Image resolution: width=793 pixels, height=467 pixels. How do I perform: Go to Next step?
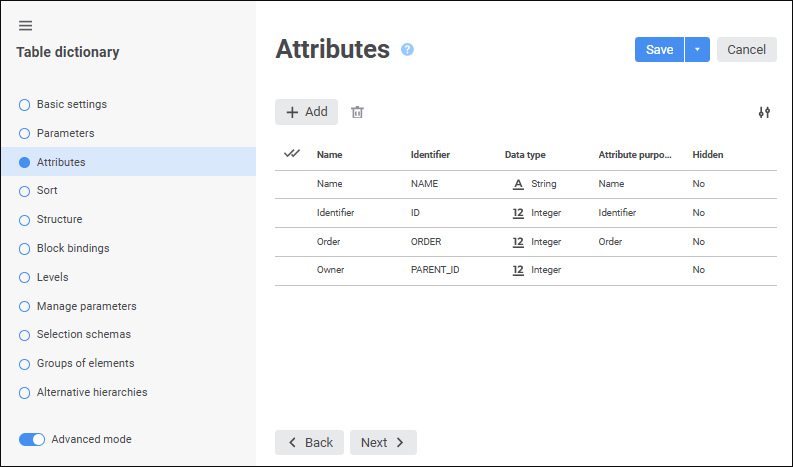click(383, 442)
